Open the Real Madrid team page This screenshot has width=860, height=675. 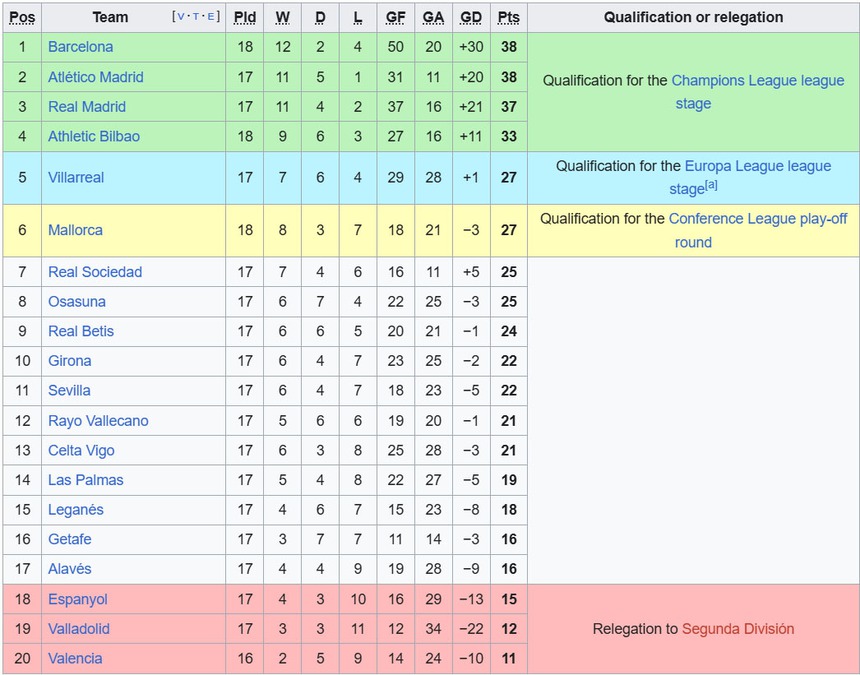coord(86,107)
